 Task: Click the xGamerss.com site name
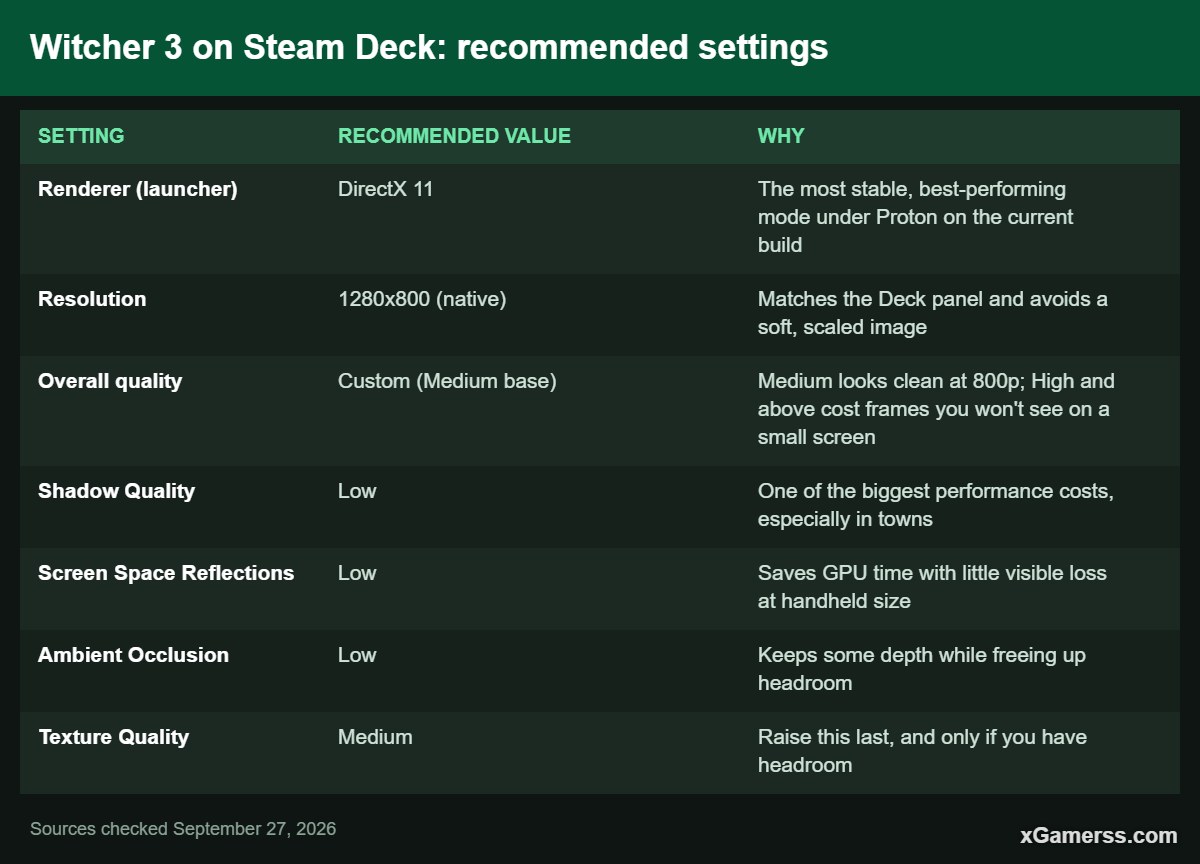point(1099,835)
